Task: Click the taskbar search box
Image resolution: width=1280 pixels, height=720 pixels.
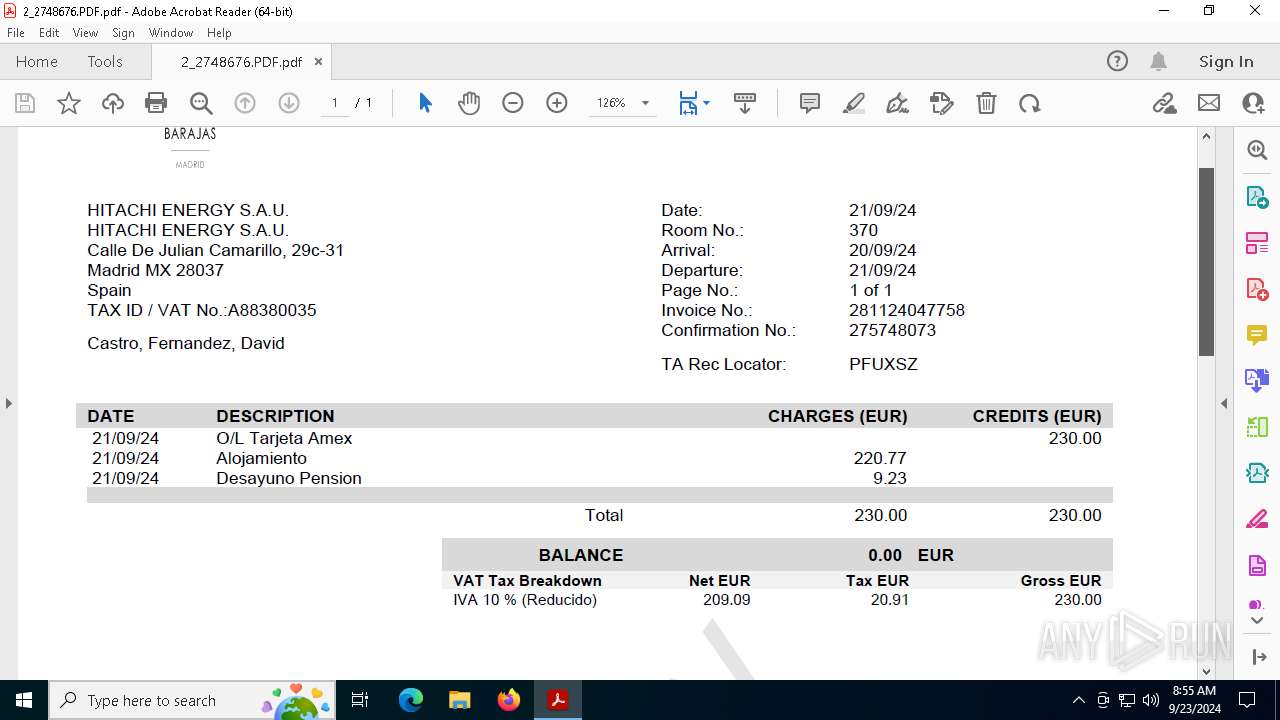Action: [x=193, y=700]
